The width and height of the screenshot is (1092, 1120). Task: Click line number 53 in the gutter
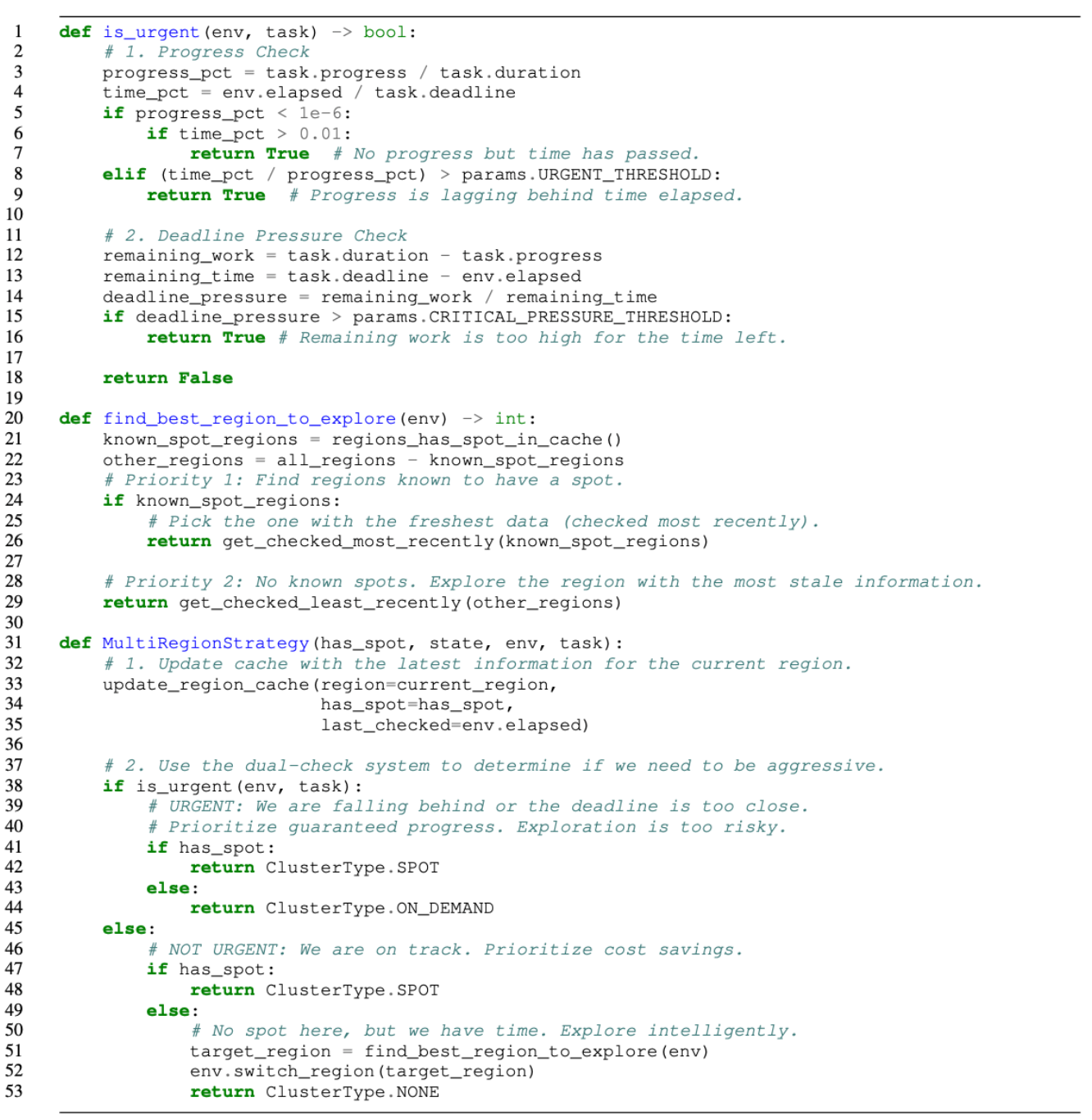click(x=15, y=1091)
